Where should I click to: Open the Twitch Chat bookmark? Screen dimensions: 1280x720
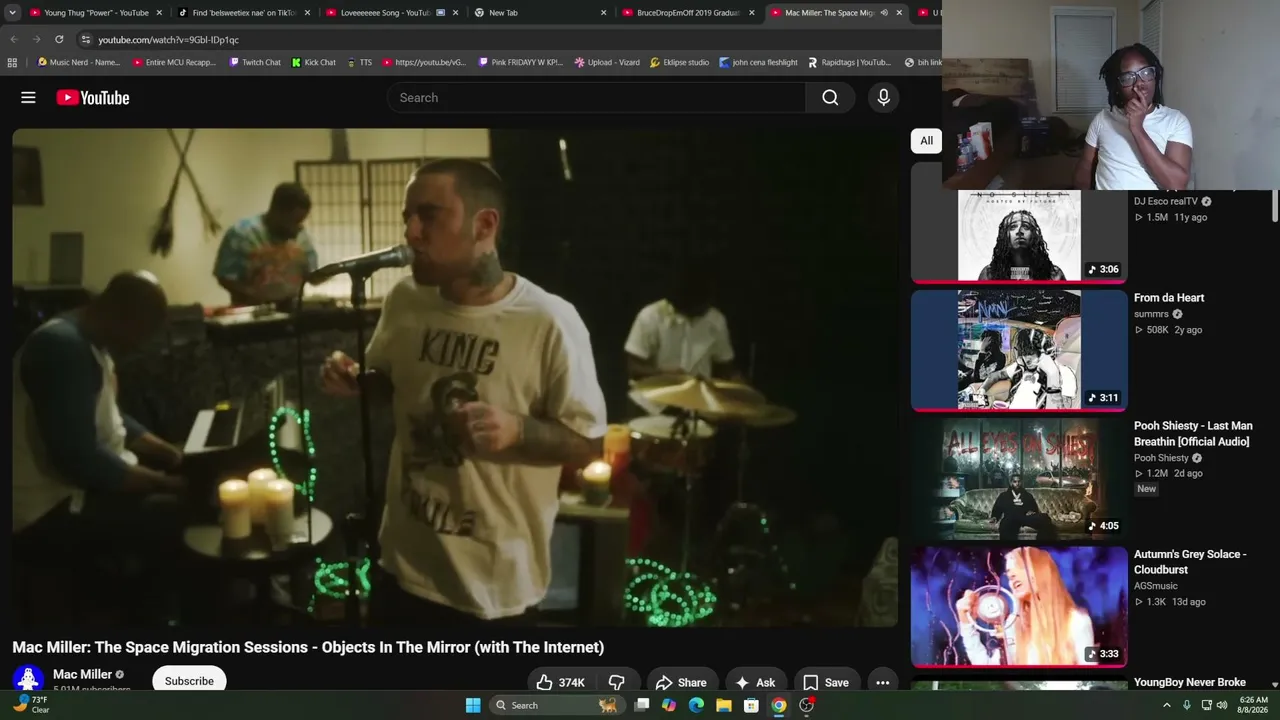pos(255,62)
